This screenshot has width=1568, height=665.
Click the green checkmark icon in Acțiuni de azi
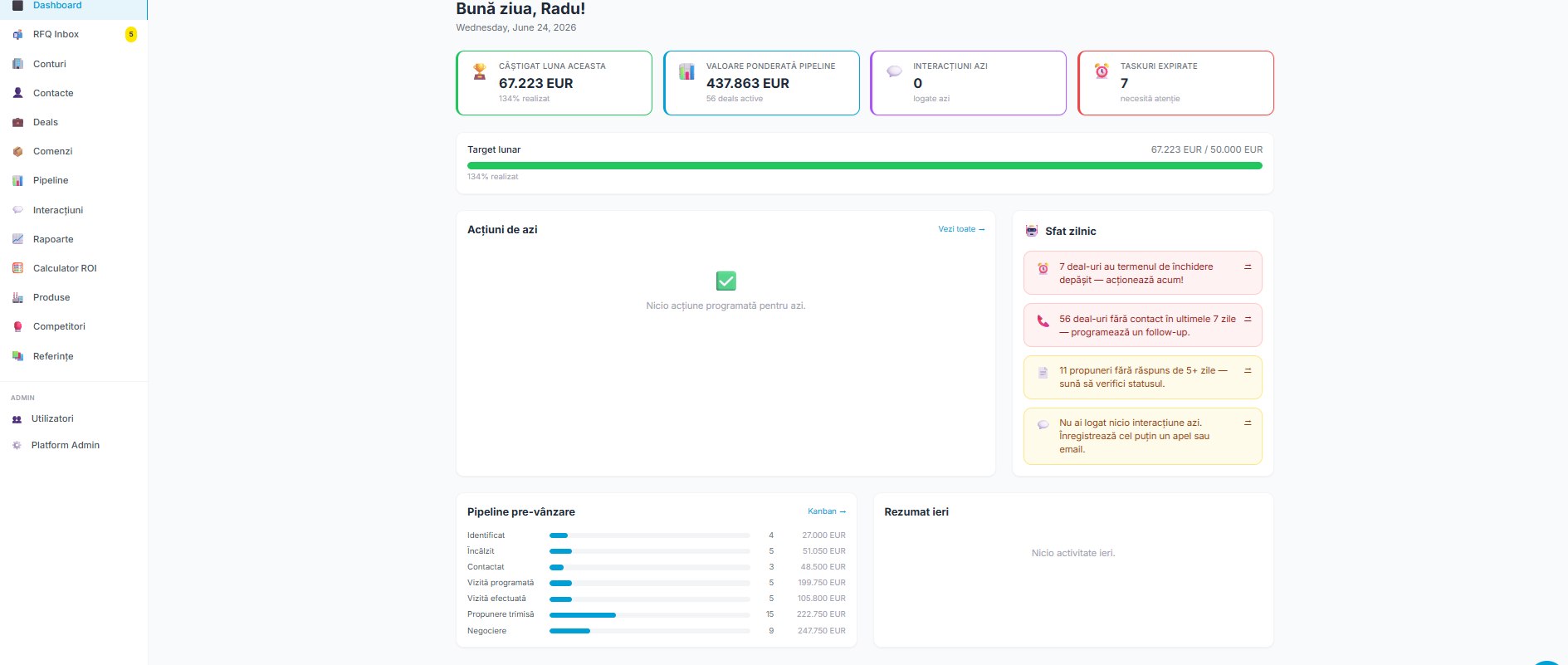[x=725, y=281]
